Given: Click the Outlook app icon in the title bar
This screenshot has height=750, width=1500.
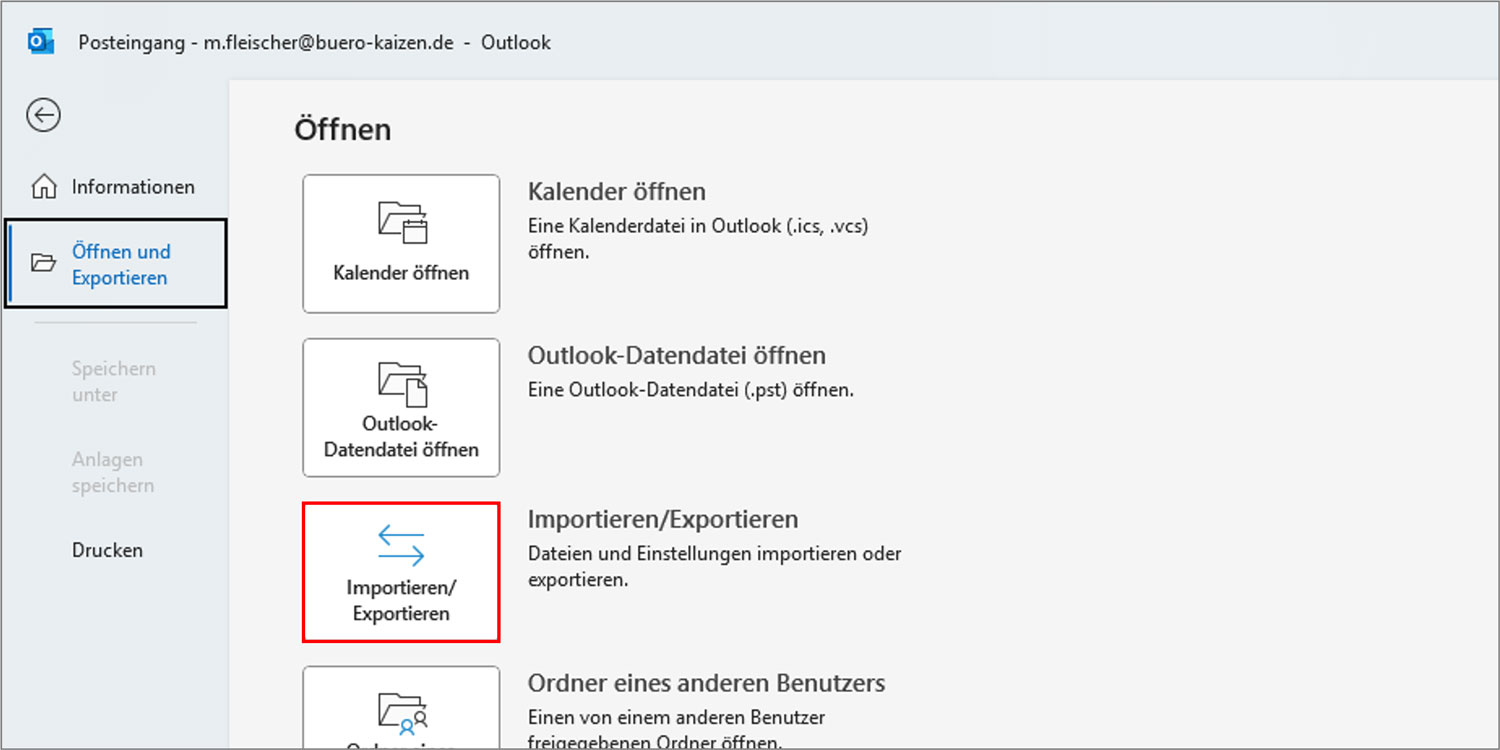Looking at the screenshot, I should click(x=39, y=40).
